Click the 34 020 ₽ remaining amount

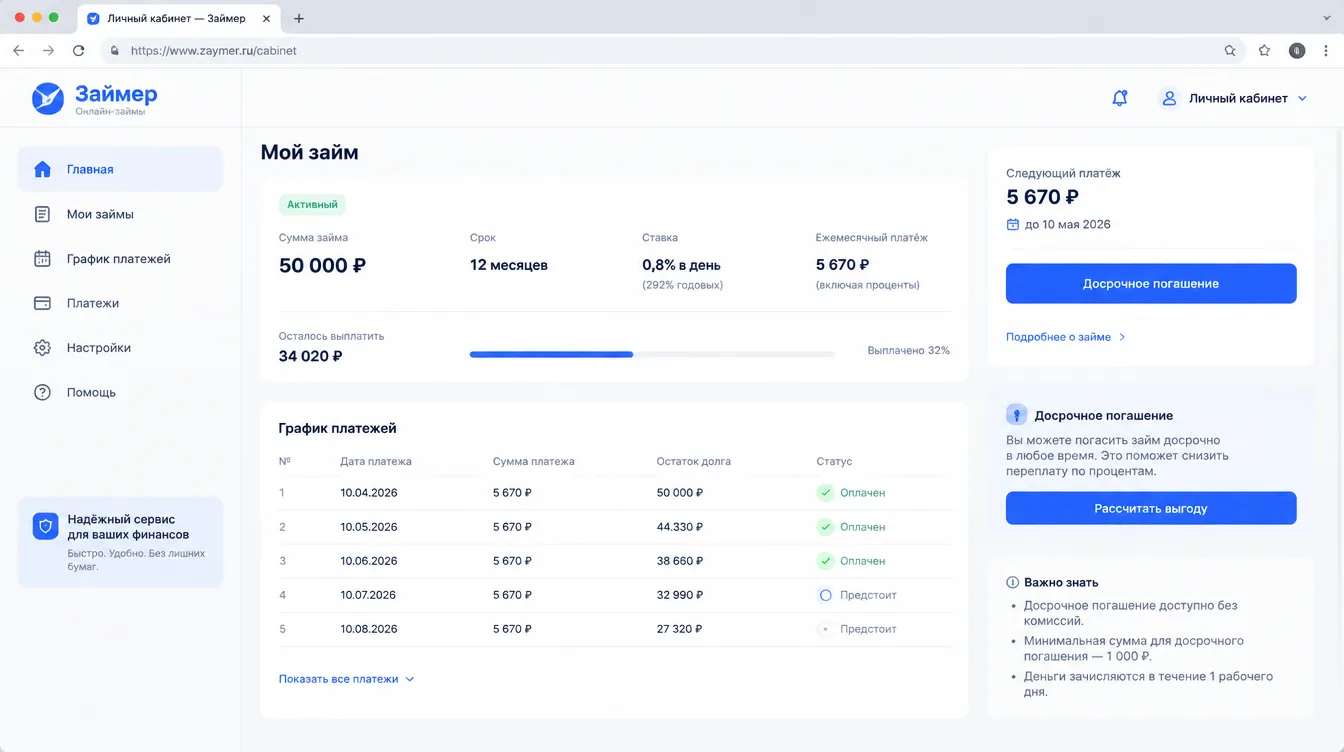click(310, 356)
